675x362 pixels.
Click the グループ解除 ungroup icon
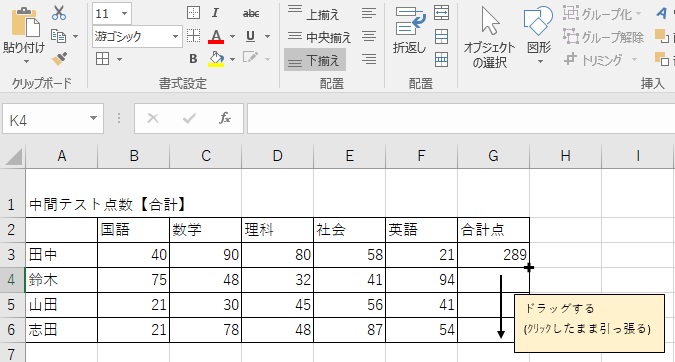(571, 36)
